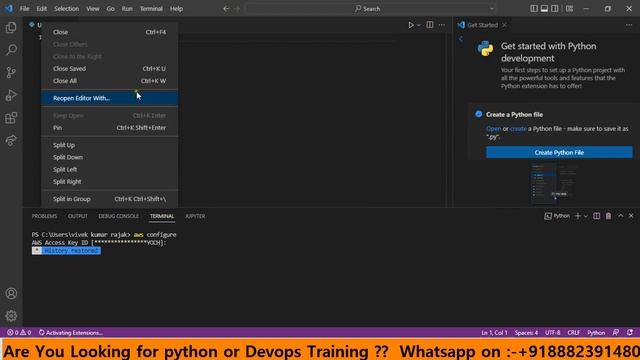Split the terminal with panel split icon
This screenshot has width=640, height=360.
point(596,216)
